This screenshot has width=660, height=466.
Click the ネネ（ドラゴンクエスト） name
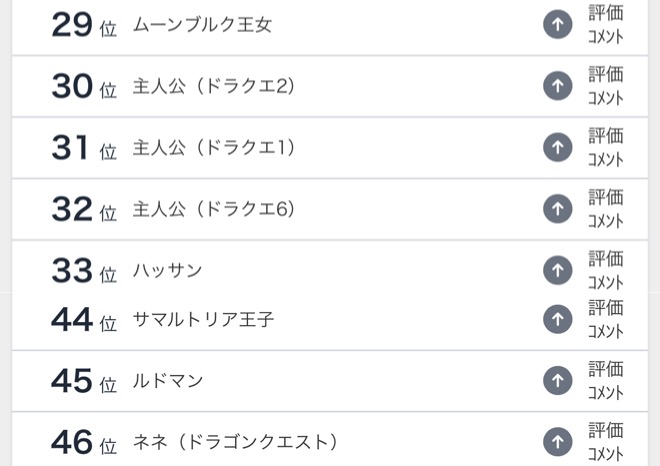[x=236, y=441]
